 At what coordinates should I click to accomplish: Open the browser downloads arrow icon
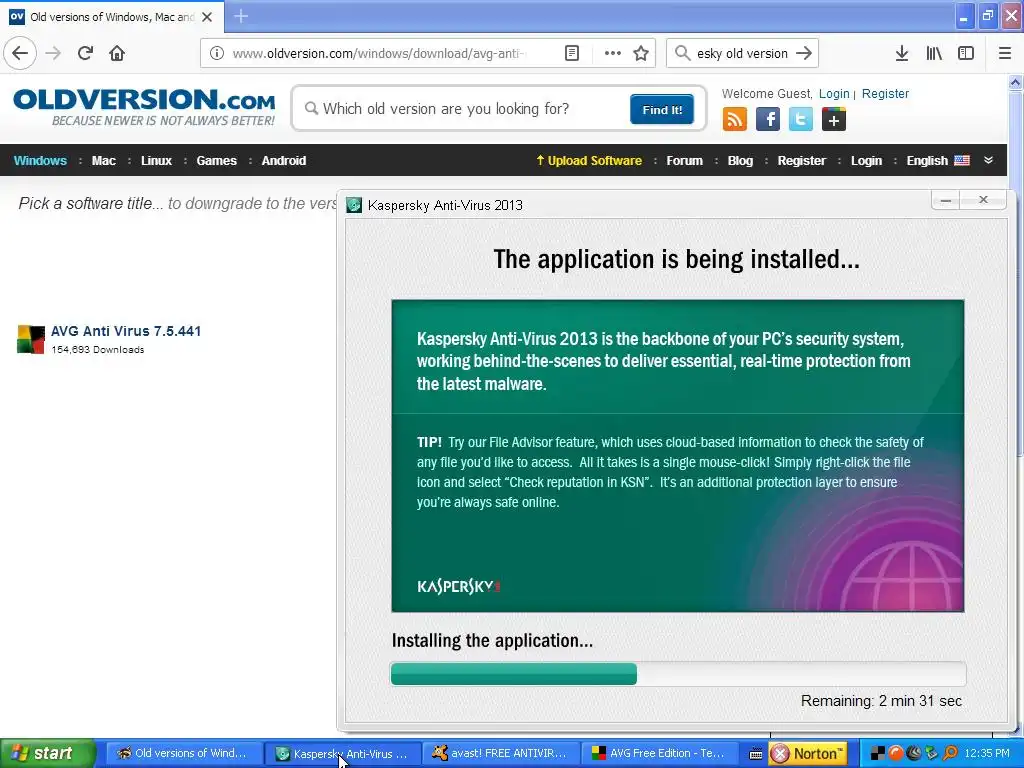901,53
